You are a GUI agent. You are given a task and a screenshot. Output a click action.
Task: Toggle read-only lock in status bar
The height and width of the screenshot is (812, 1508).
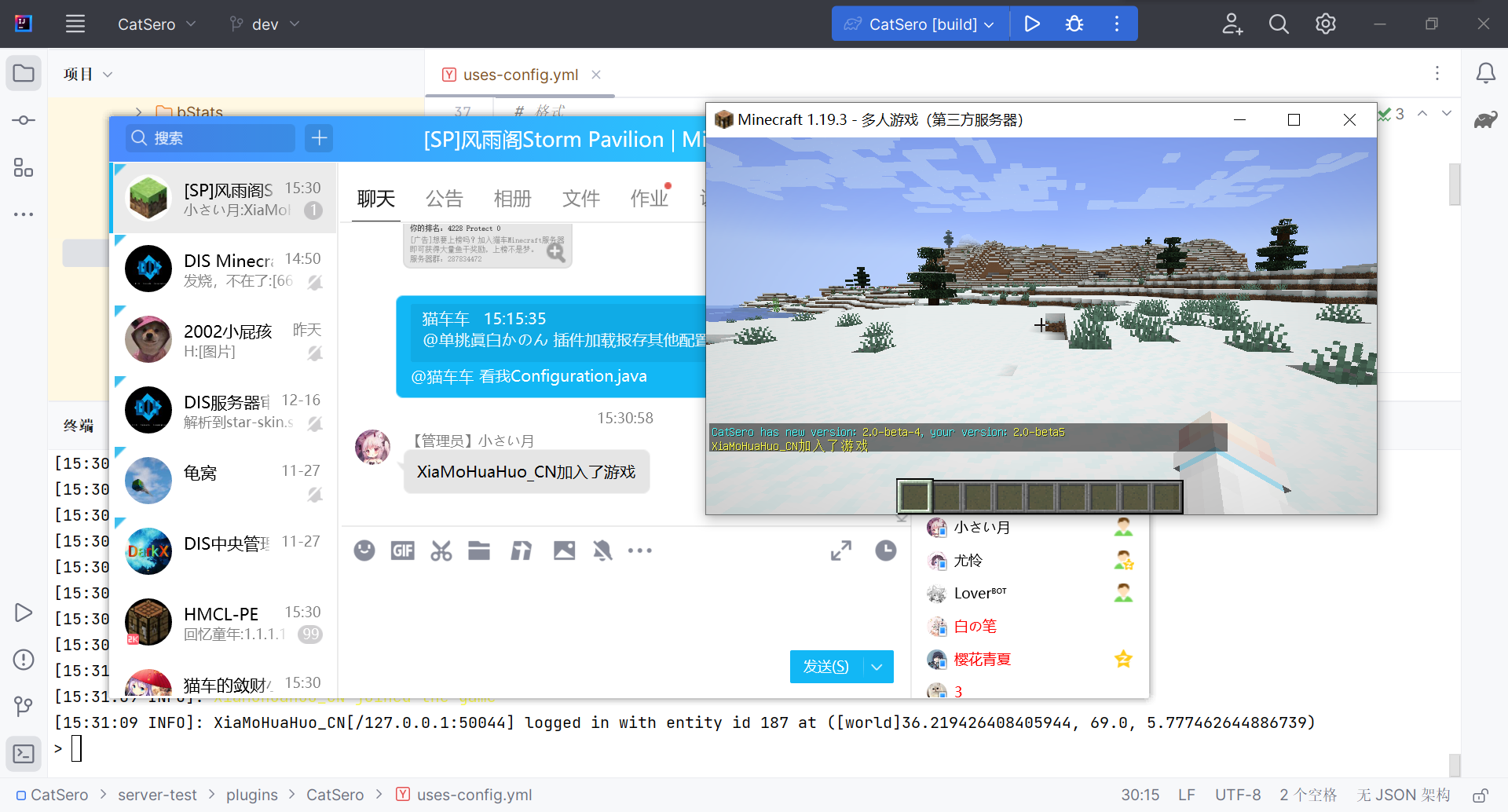[x=1480, y=795]
